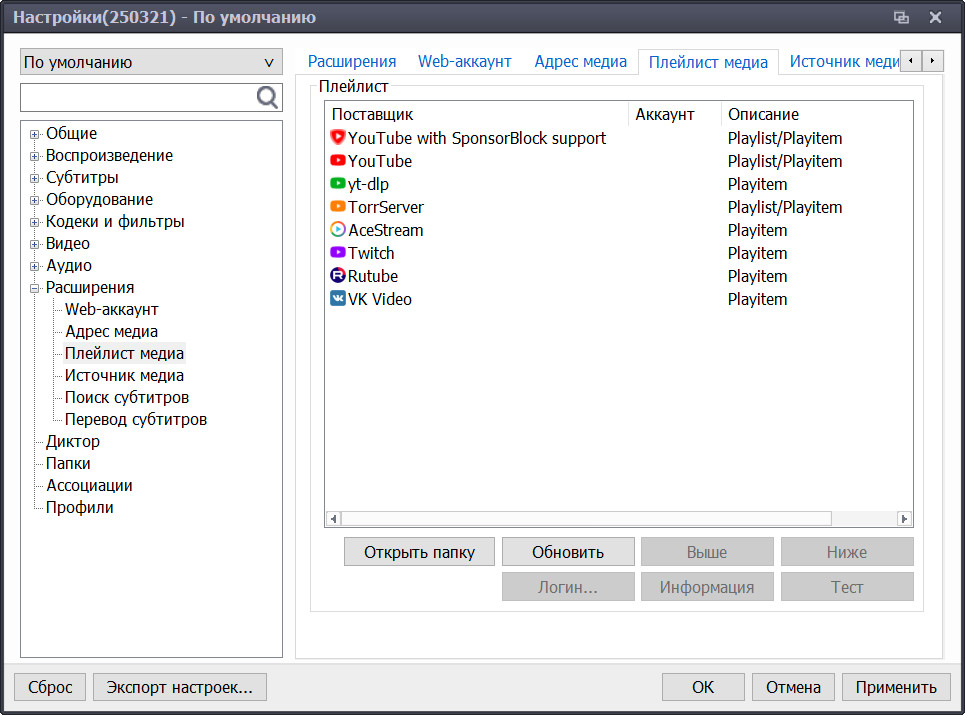The image size is (965, 715).
Task: Click the Аккаунт column header
Action: pyautogui.click(x=675, y=114)
